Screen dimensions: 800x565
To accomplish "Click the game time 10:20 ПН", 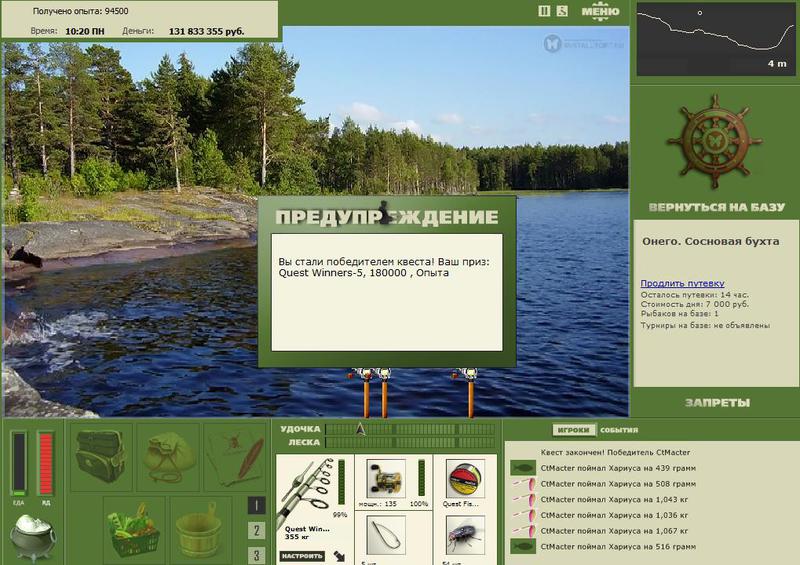I will 85,31.
